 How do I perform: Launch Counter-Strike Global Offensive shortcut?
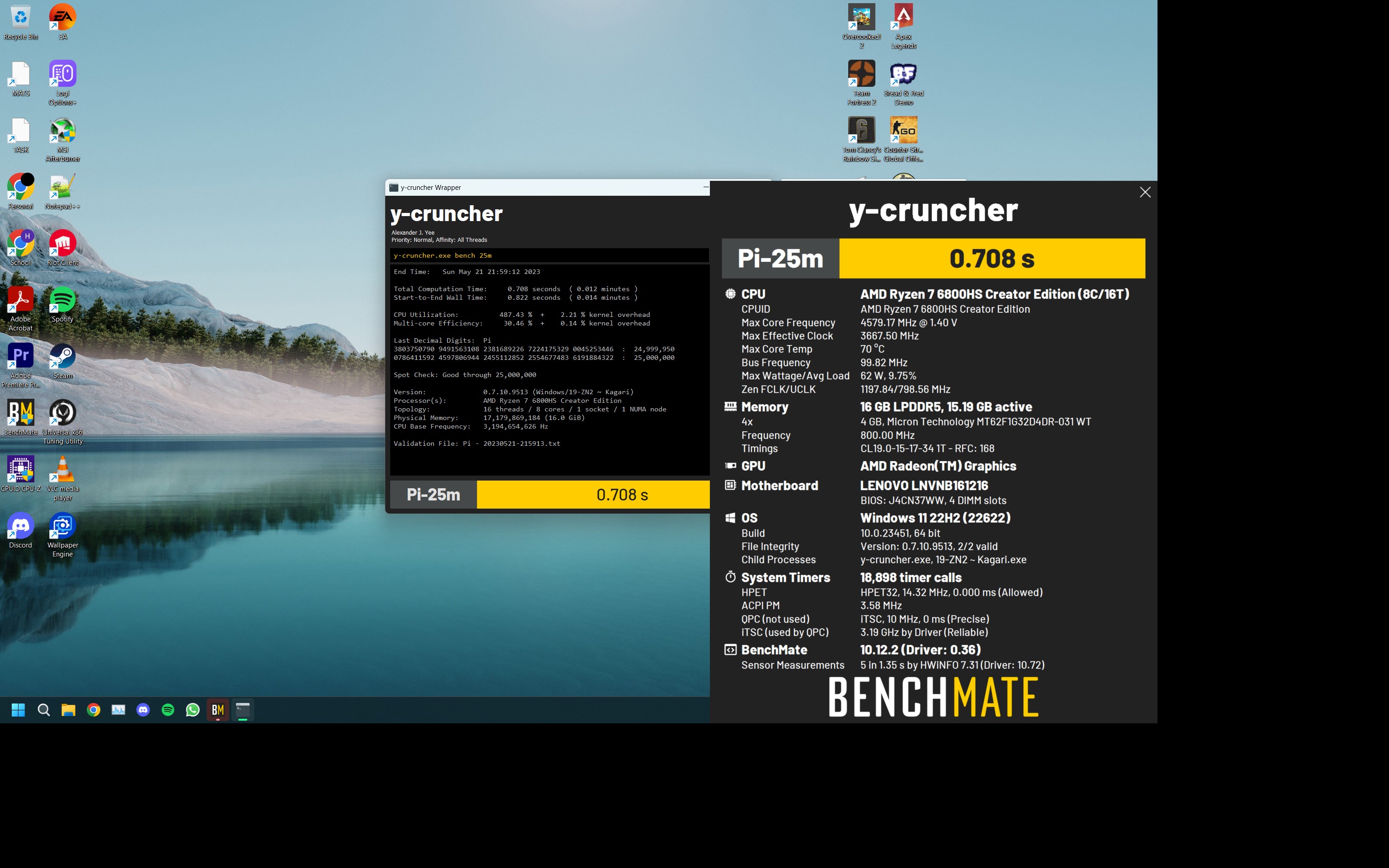[x=903, y=140]
